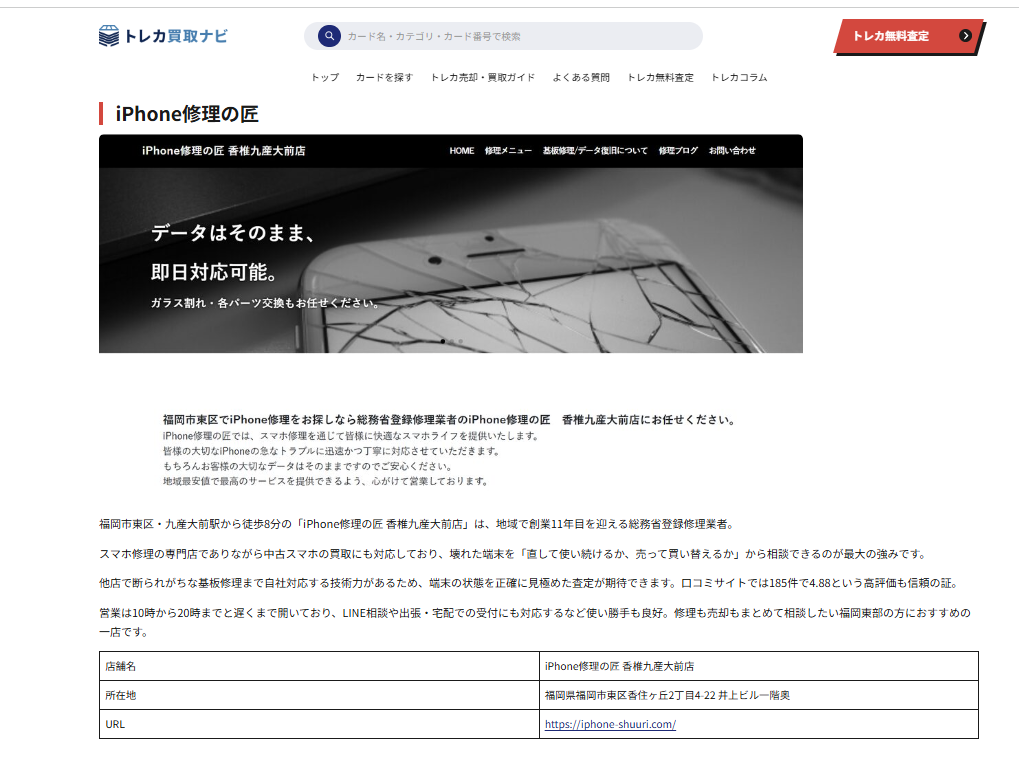Viewport: 1019px width, 773px height.
Task: Open トレカコラム menu item
Action: (739, 77)
